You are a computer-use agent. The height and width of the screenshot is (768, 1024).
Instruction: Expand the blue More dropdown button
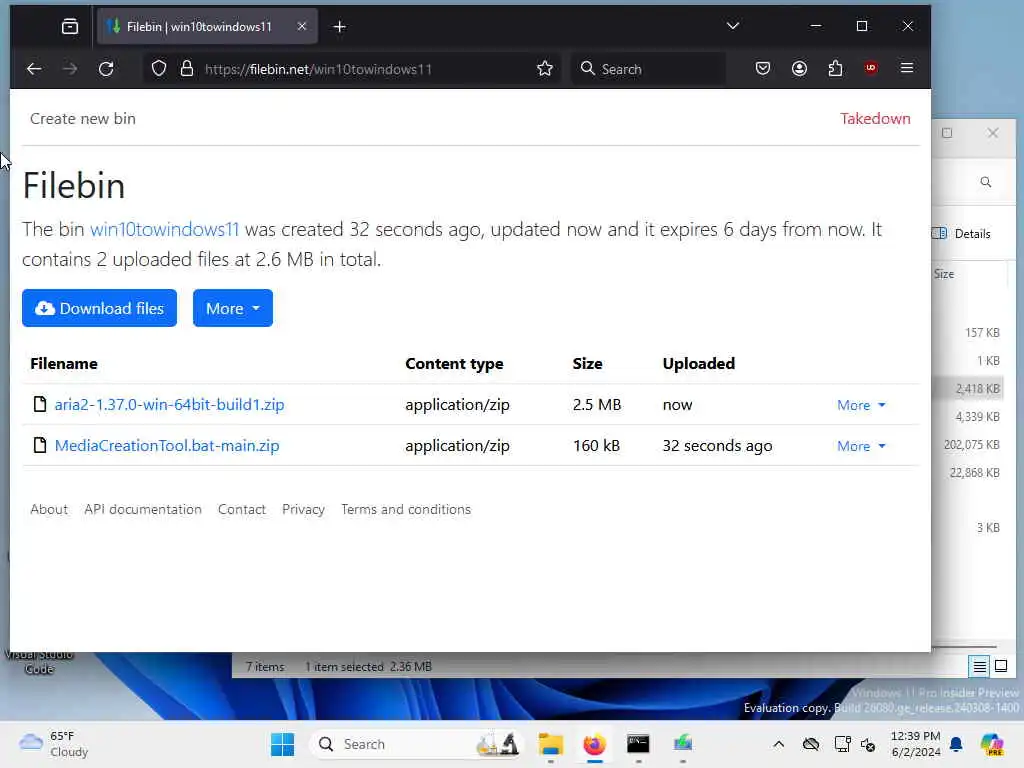coord(232,308)
